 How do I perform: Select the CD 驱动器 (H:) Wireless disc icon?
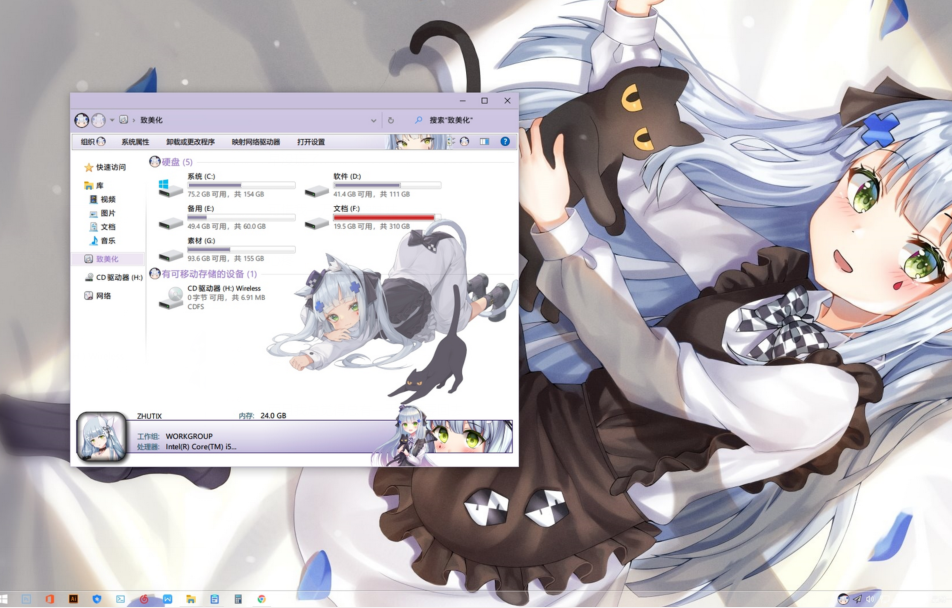171,298
